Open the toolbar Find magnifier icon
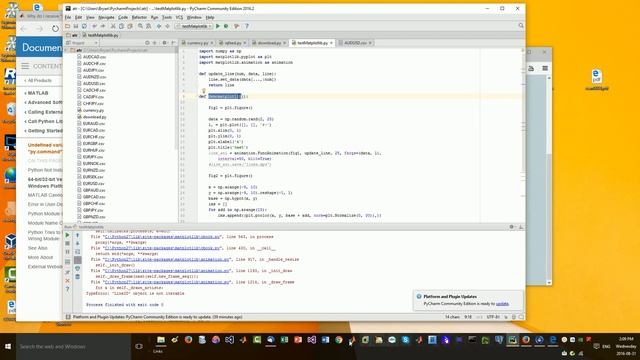 click(x=140, y=26)
